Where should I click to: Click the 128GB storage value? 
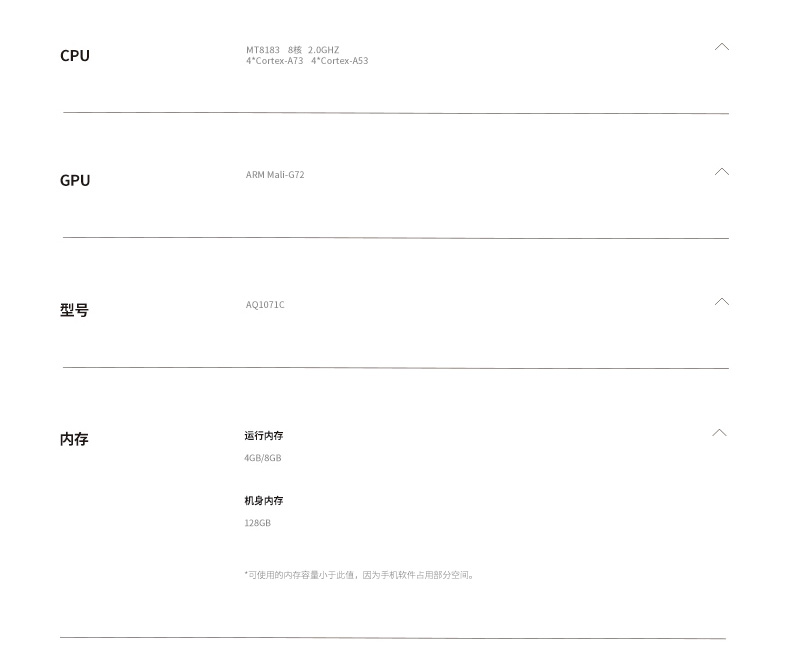tap(257, 523)
